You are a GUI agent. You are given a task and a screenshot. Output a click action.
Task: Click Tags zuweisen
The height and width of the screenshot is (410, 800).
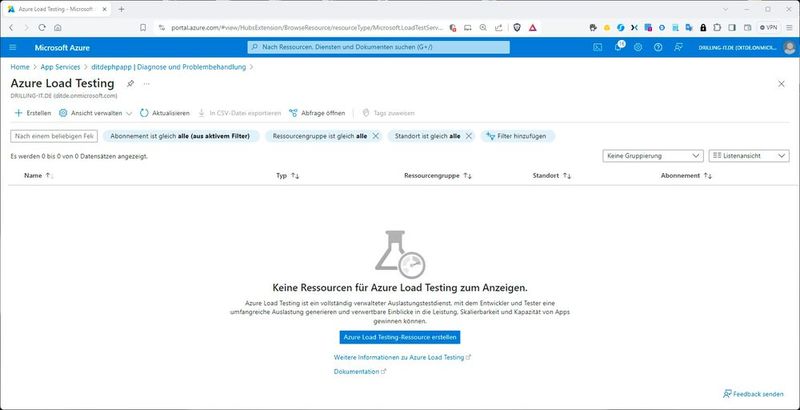pyautogui.click(x=388, y=113)
